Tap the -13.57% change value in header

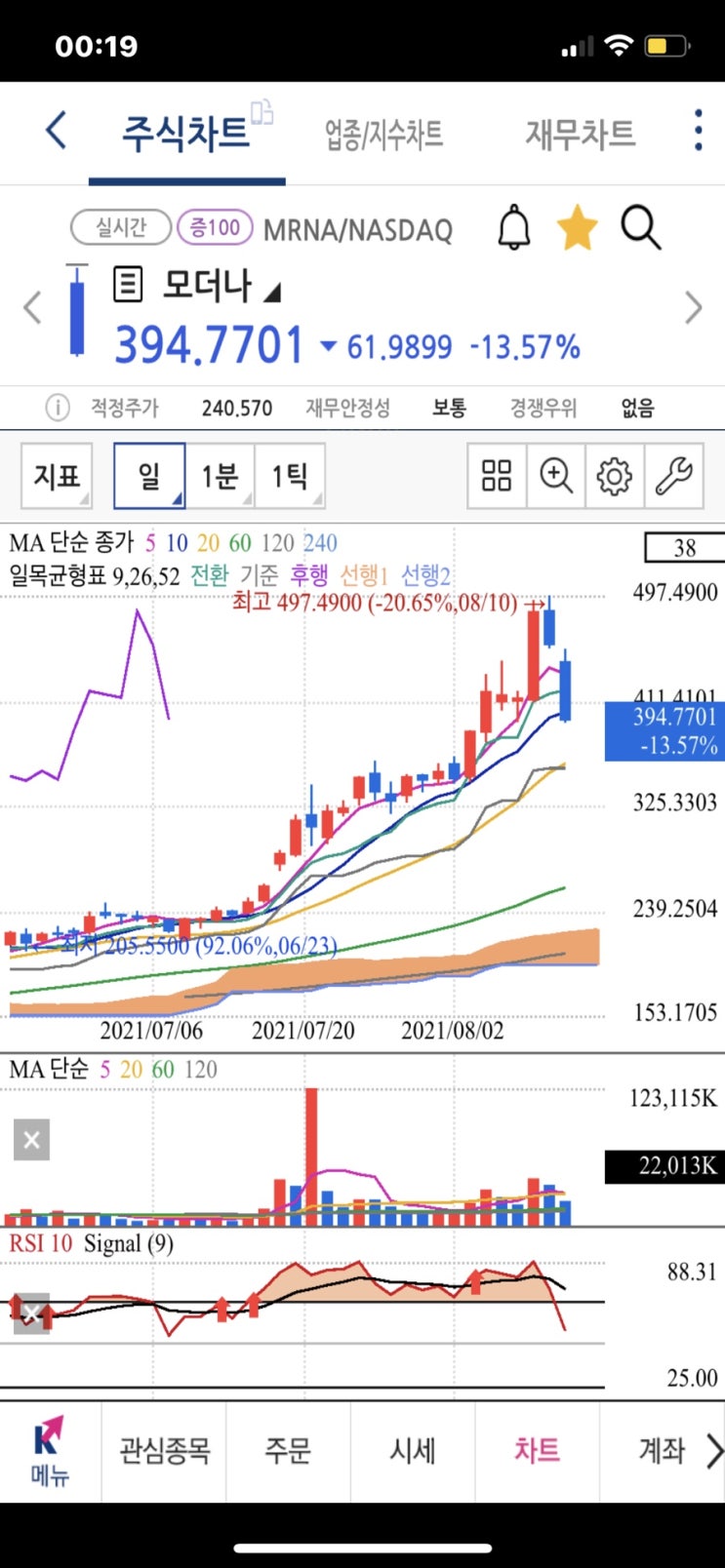[x=525, y=347]
